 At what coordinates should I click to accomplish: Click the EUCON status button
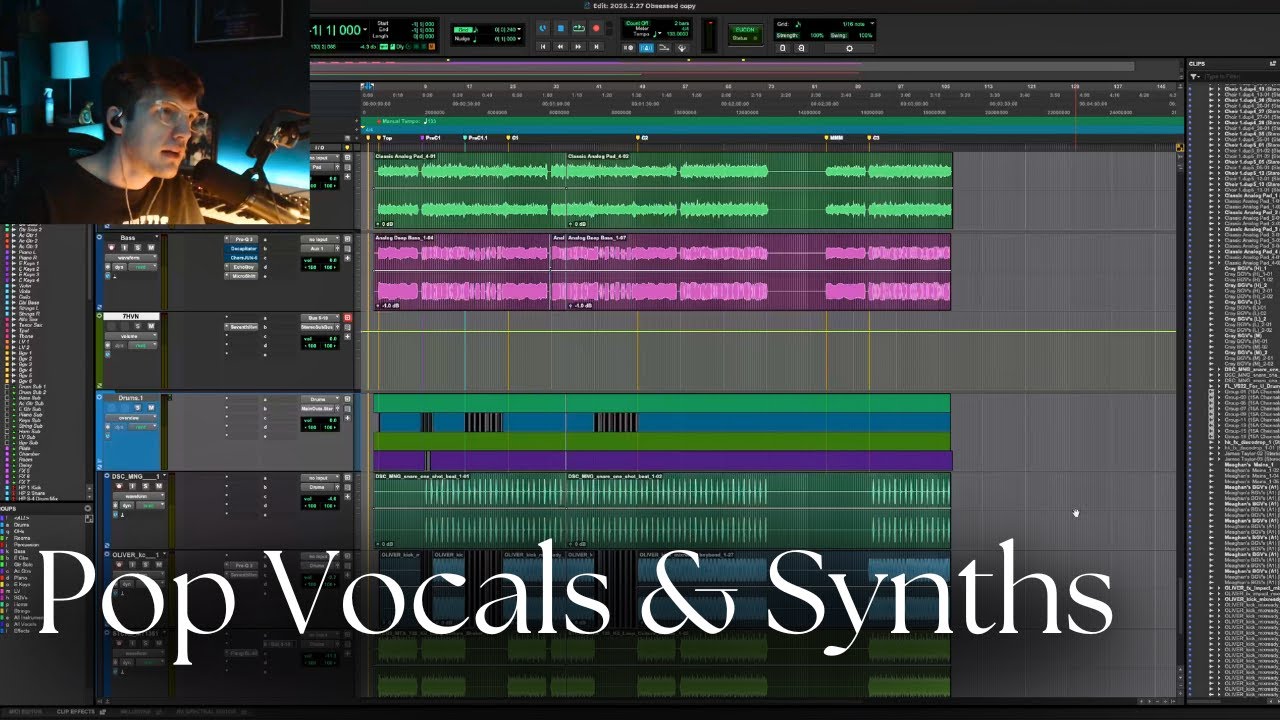pyautogui.click(x=745, y=33)
